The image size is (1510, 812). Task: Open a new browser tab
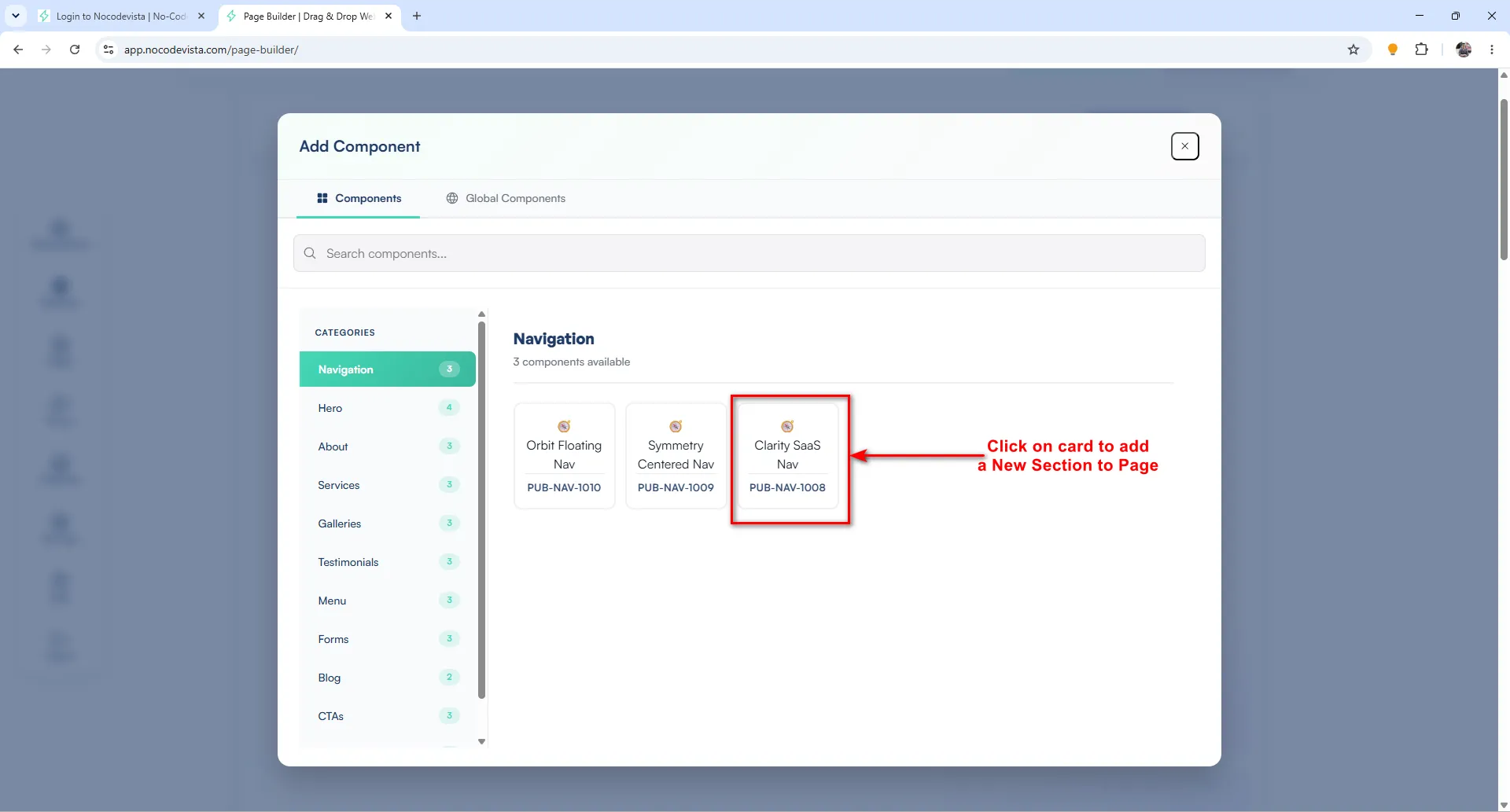417,16
